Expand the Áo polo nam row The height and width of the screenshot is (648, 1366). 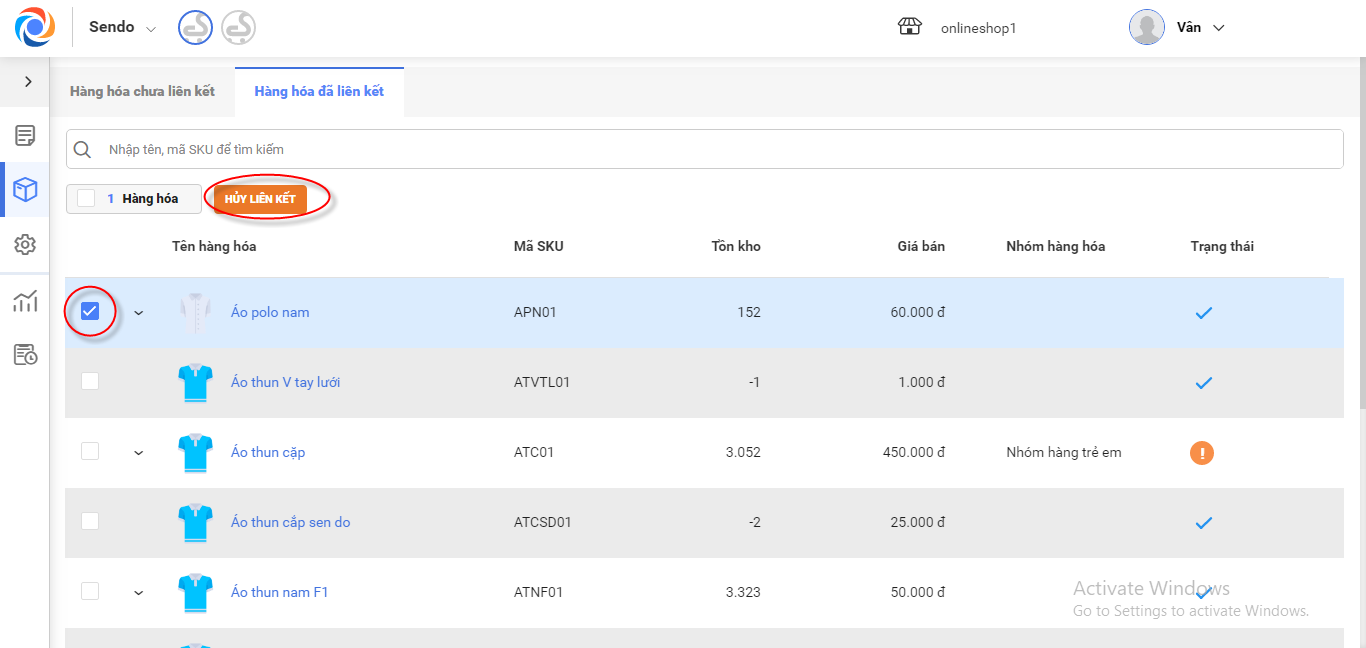coord(139,313)
